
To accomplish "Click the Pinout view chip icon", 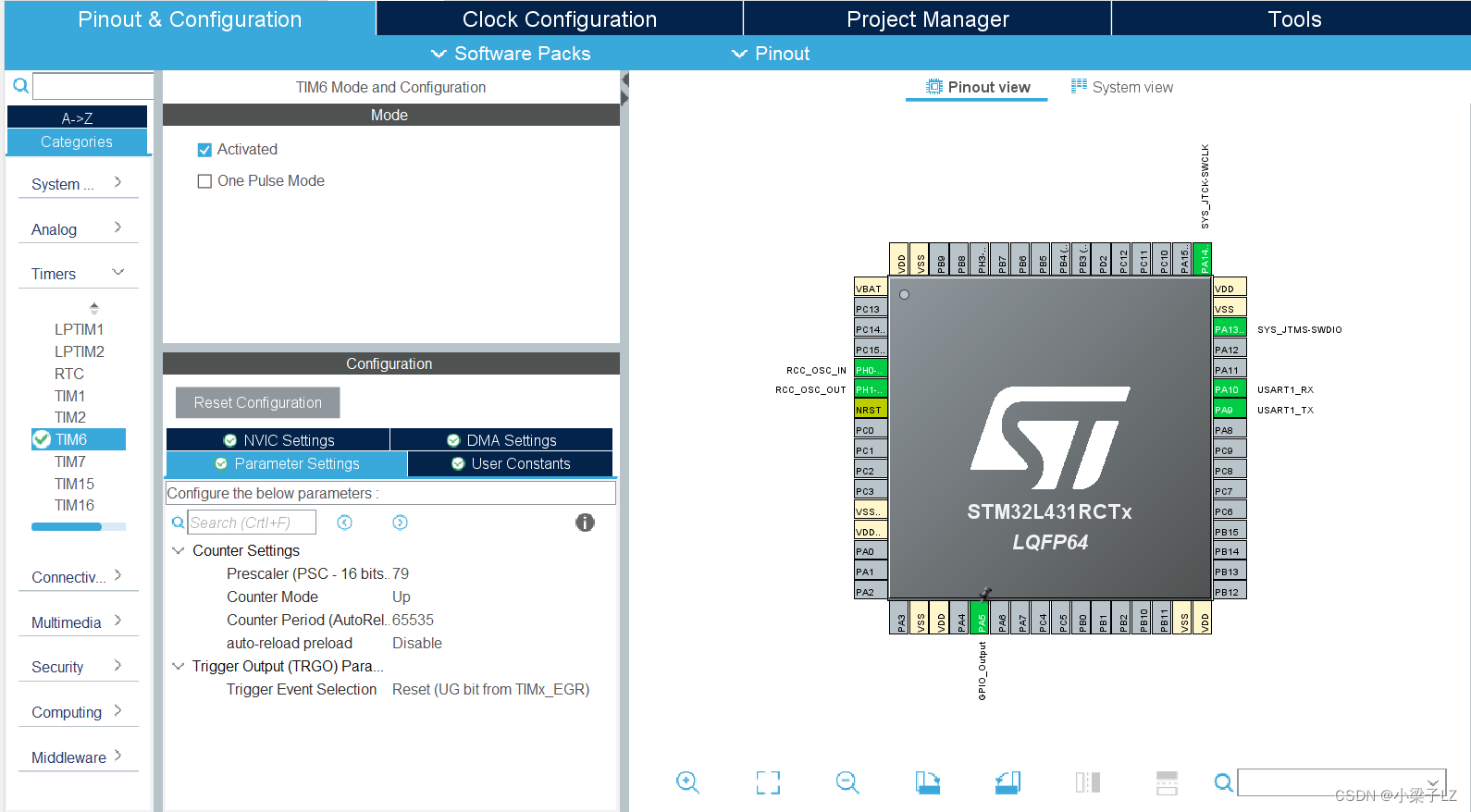I will 934,86.
